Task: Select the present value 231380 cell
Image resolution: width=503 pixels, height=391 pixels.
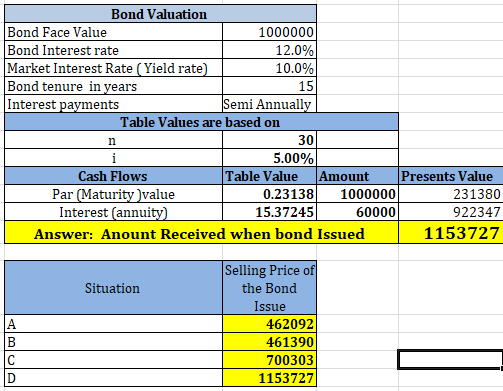Action: point(451,194)
